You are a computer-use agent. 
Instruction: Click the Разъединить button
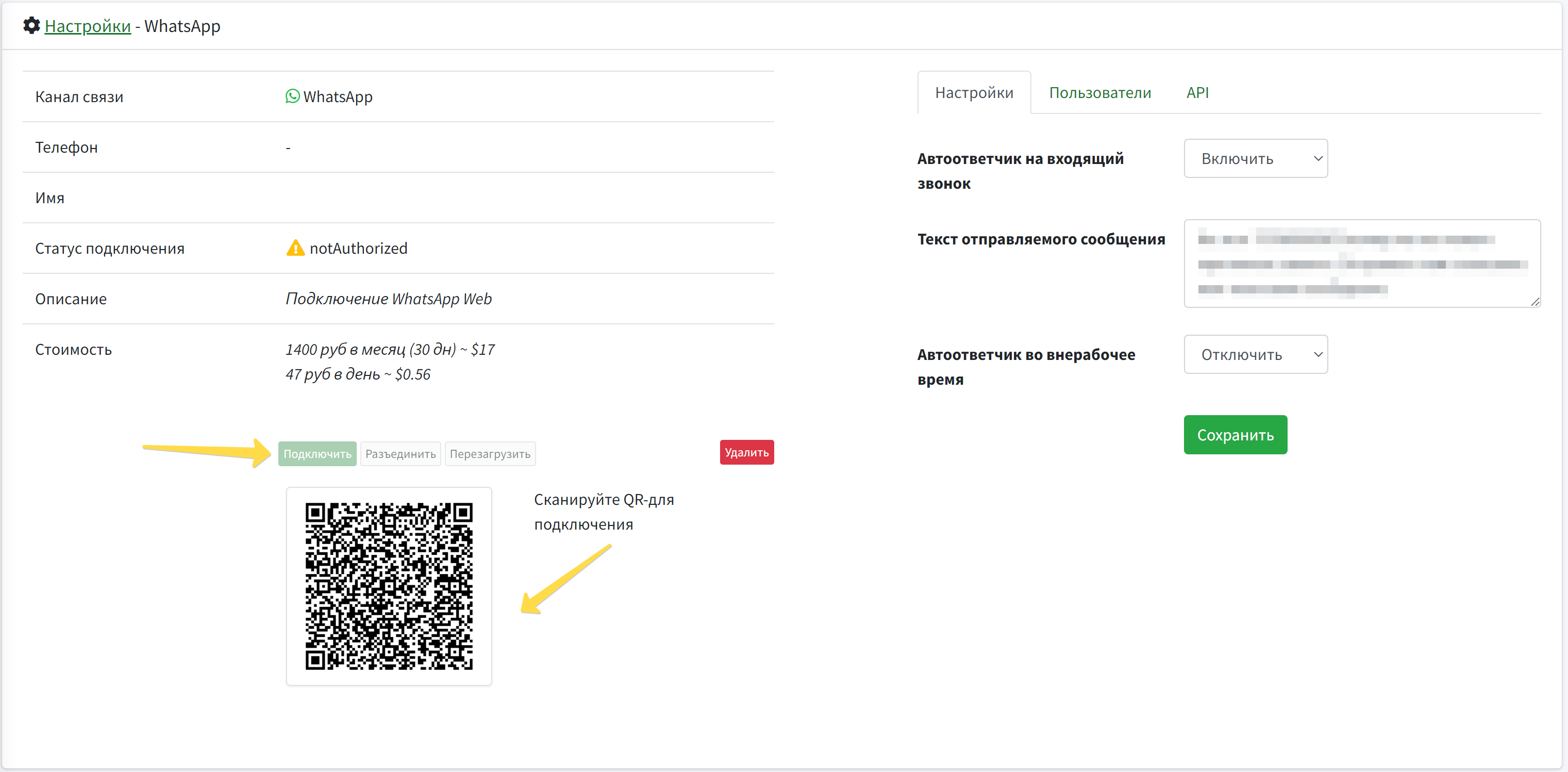point(400,454)
